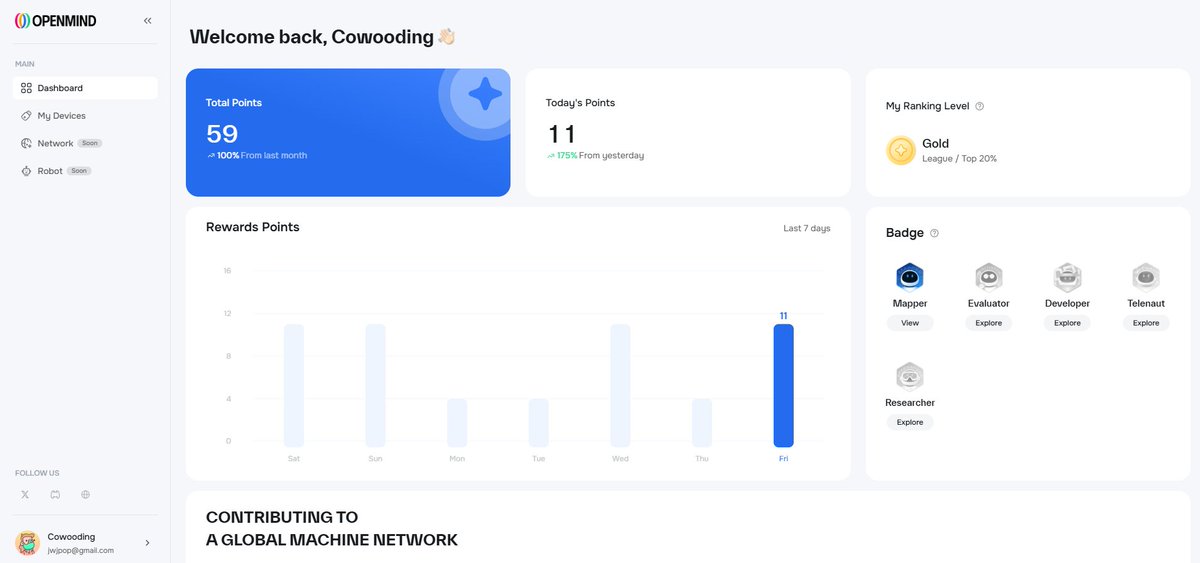Screen dimensions: 1200x563
Task: Open the Discord follow link
Action: tap(55, 494)
